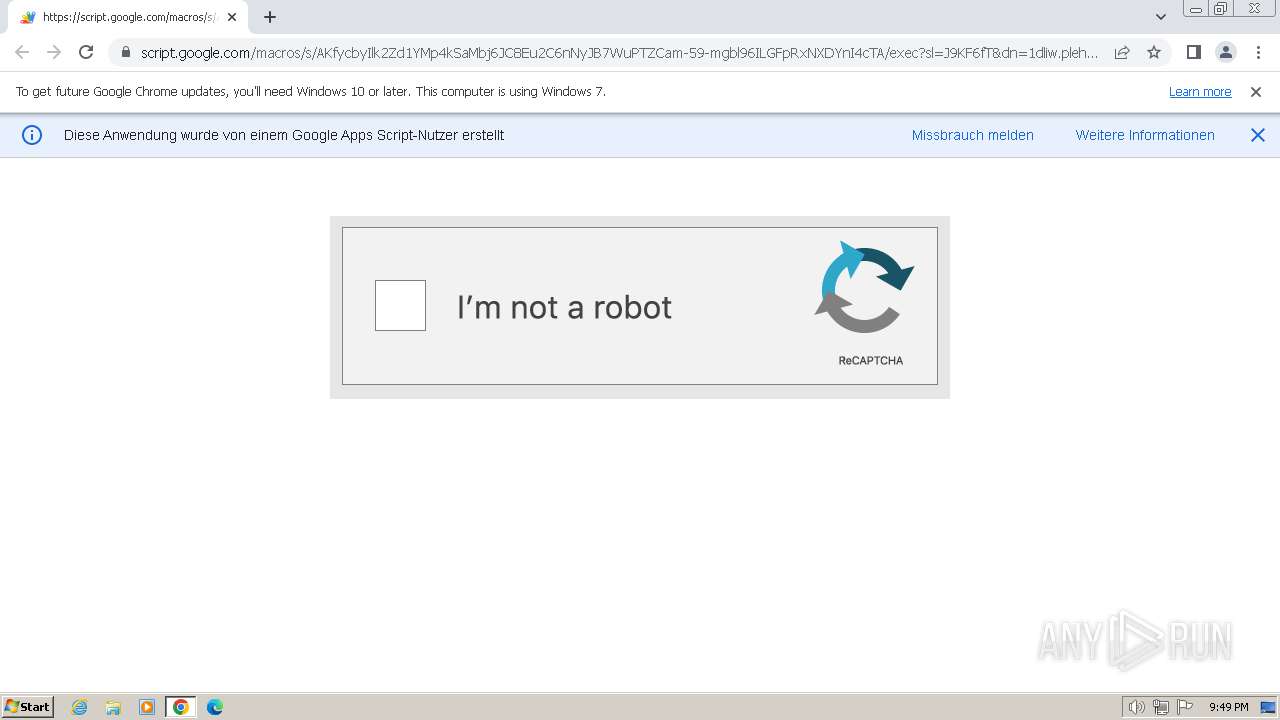Dismiss the Chrome update notification bar

click(1256, 92)
